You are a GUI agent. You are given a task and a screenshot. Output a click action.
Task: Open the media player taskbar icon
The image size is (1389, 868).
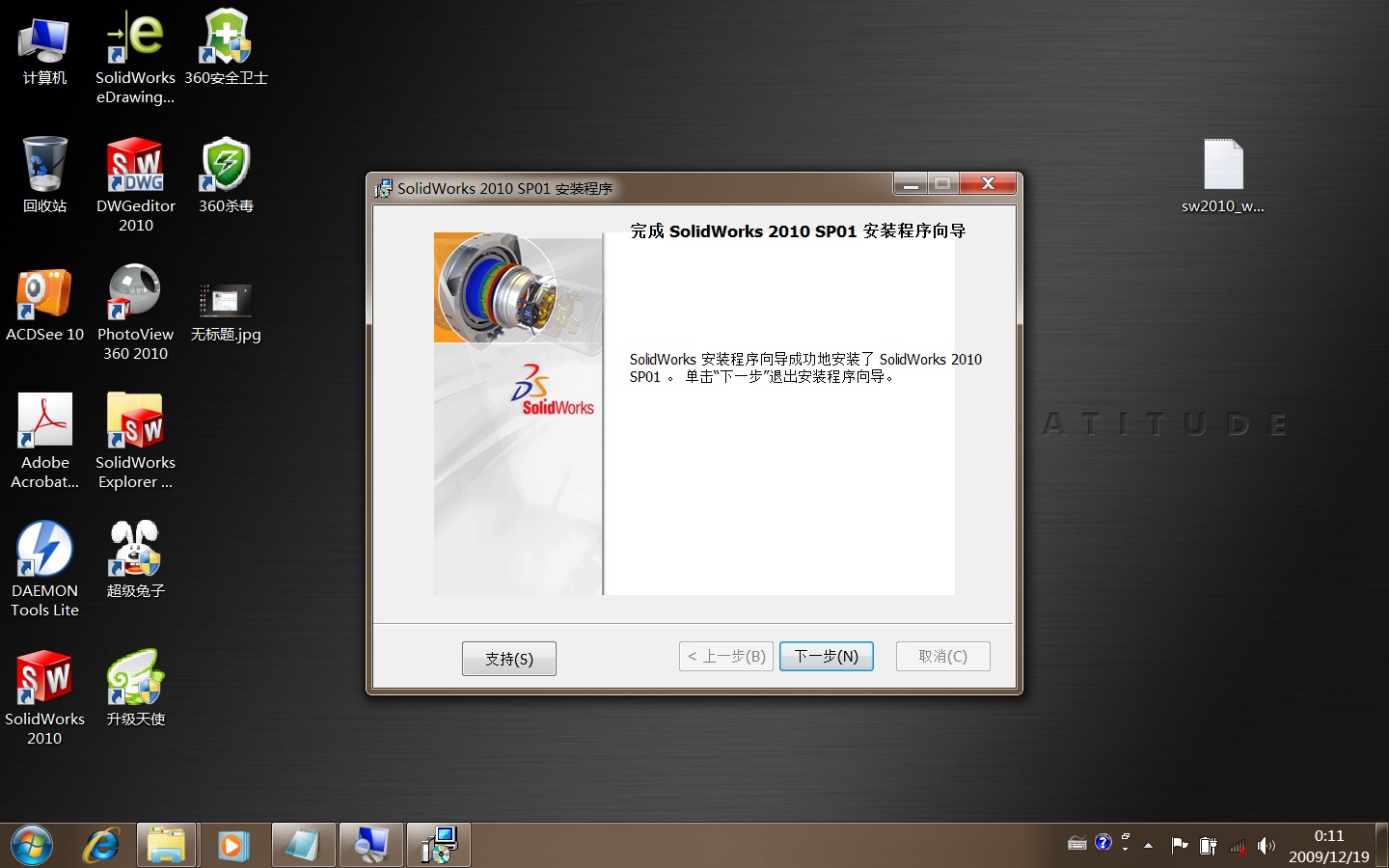point(232,846)
